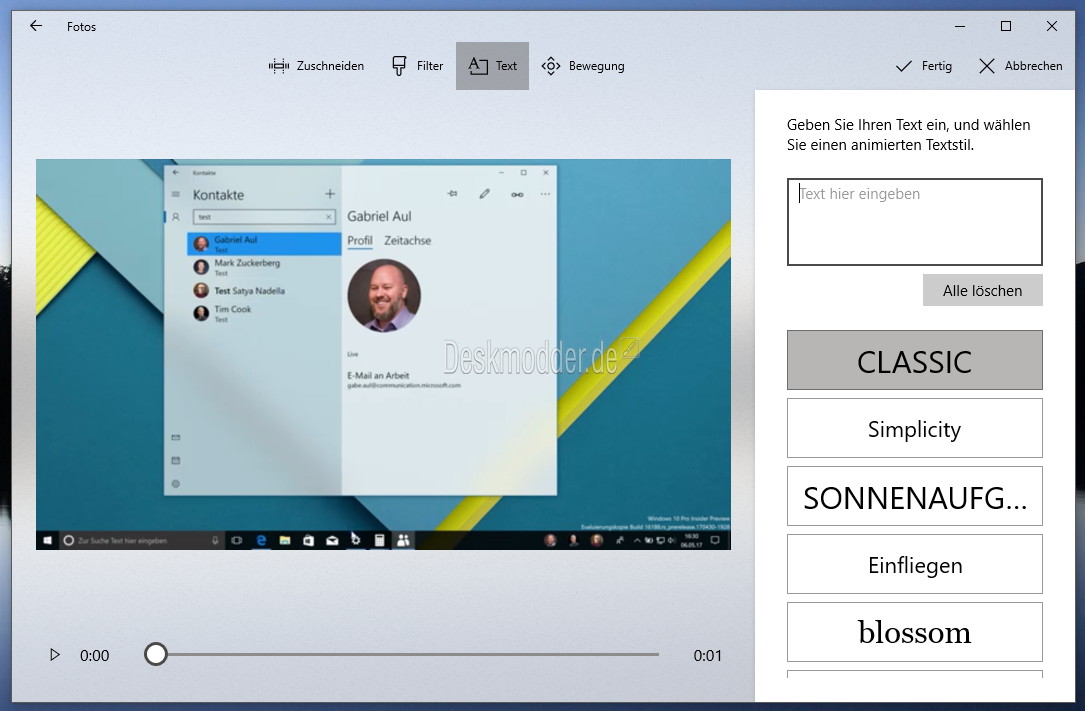Play the video preview
This screenshot has height=711, width=1085.
tap(55, 654)
